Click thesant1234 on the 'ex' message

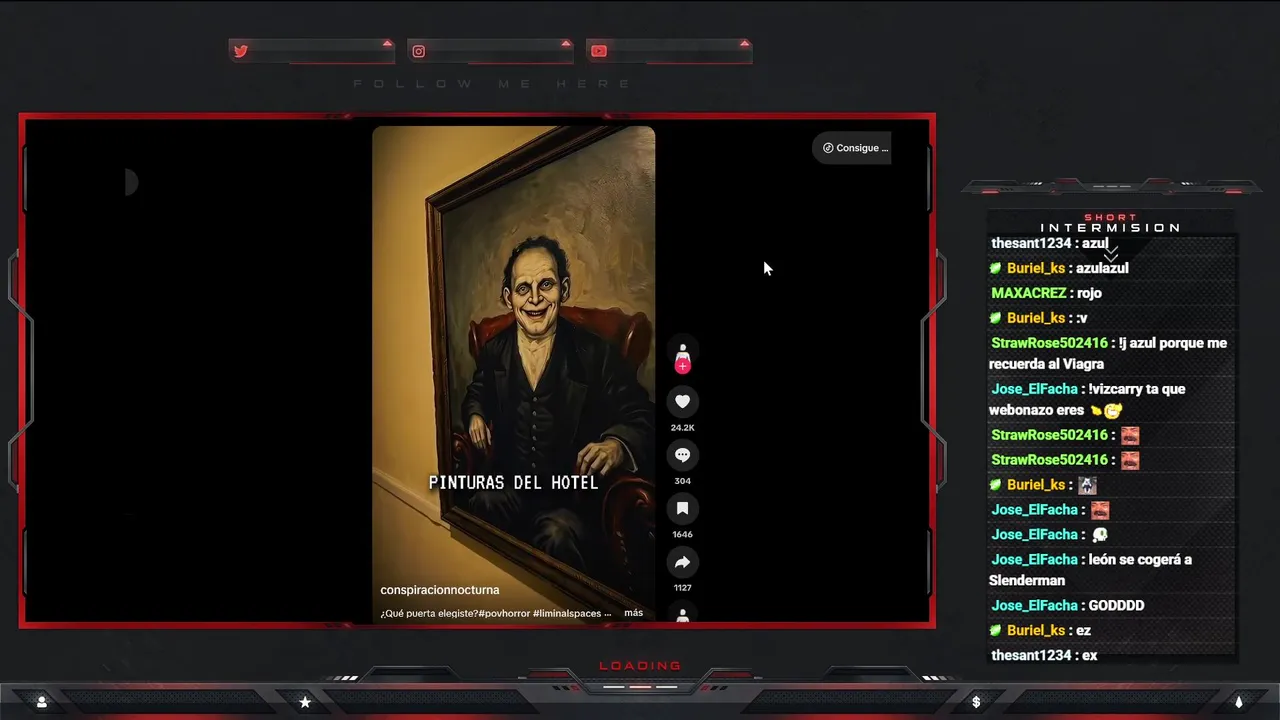pyautogui.click(x=1031, y=655)
